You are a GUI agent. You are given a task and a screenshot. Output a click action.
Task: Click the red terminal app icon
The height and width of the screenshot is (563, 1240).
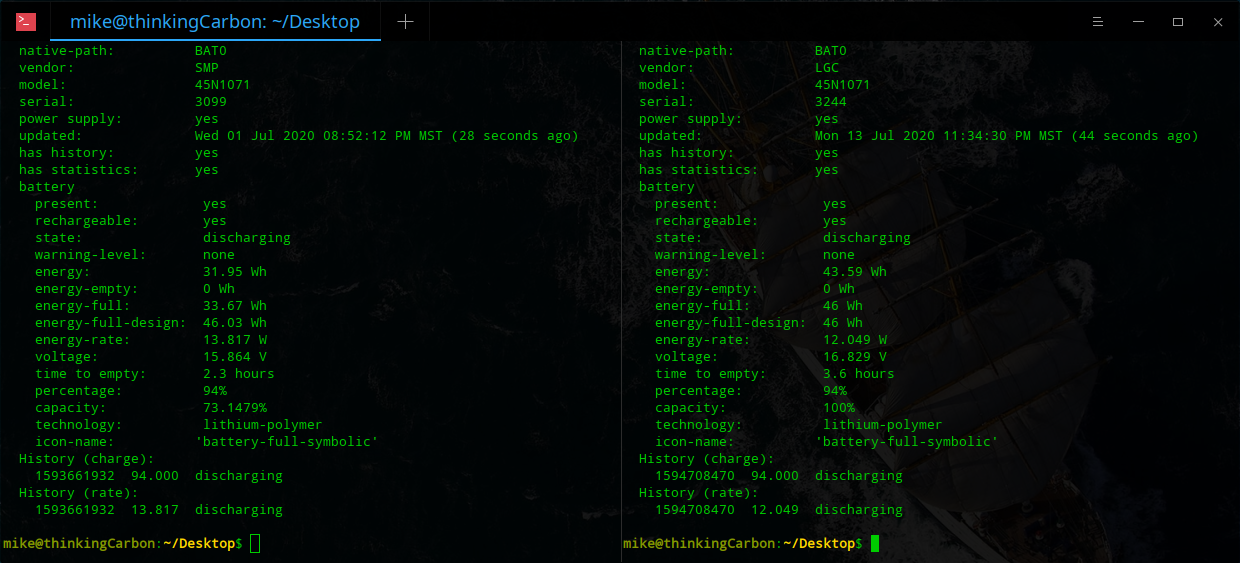[x=26, y=21]
